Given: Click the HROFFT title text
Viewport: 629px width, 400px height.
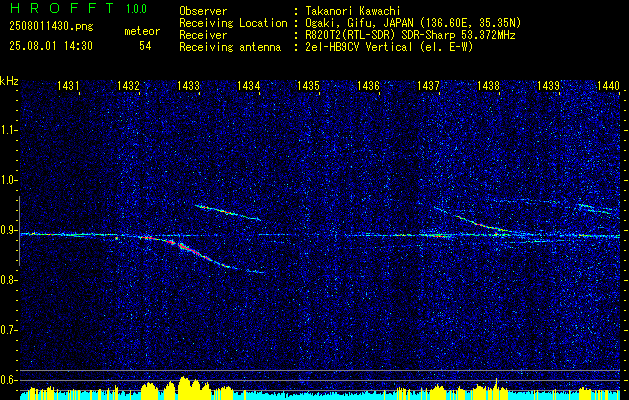Looking at the screenshot, I should point(61,8).
